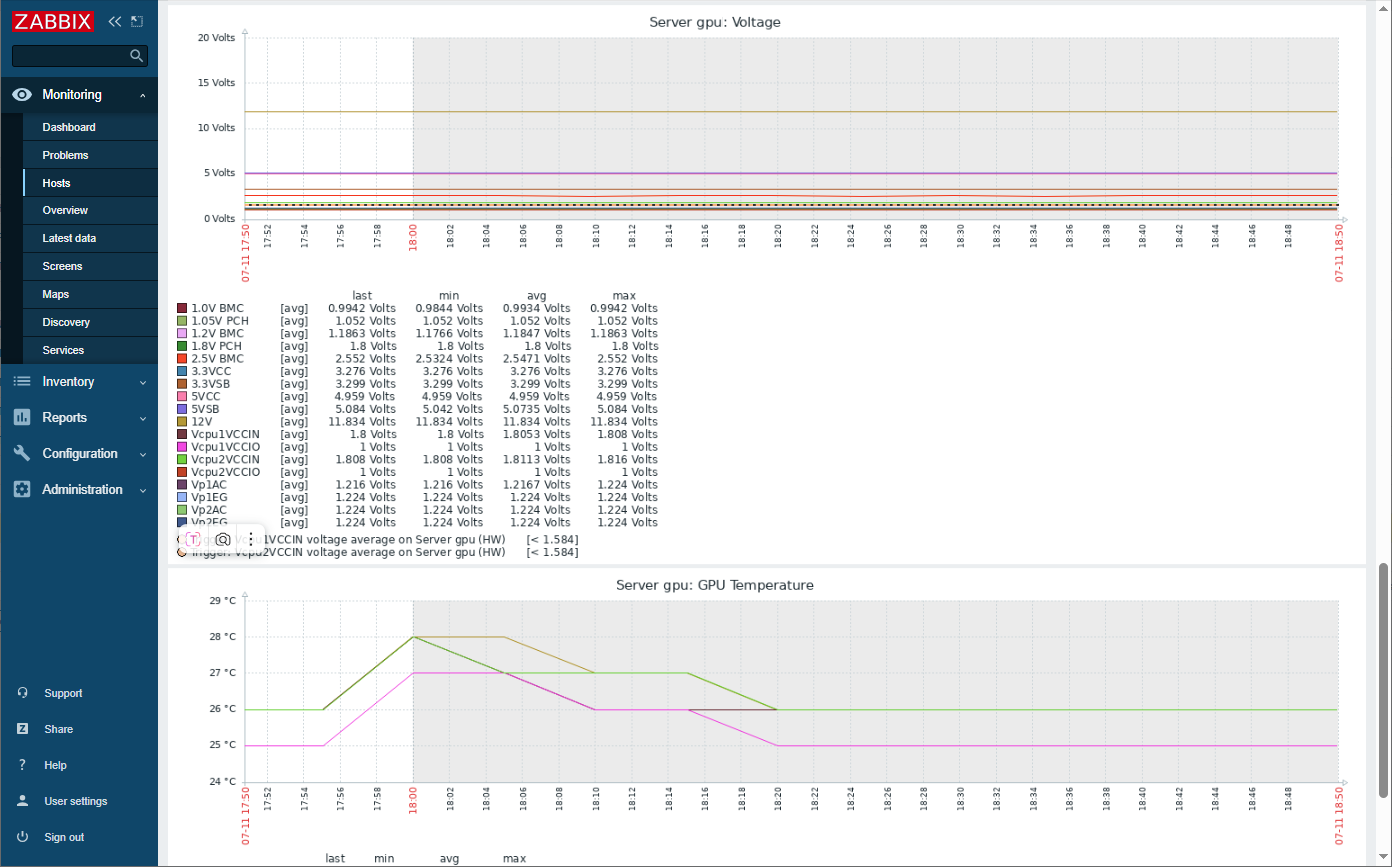
Task: Click the 2.5V BMC legend color swatch
Action: (182, 359)
